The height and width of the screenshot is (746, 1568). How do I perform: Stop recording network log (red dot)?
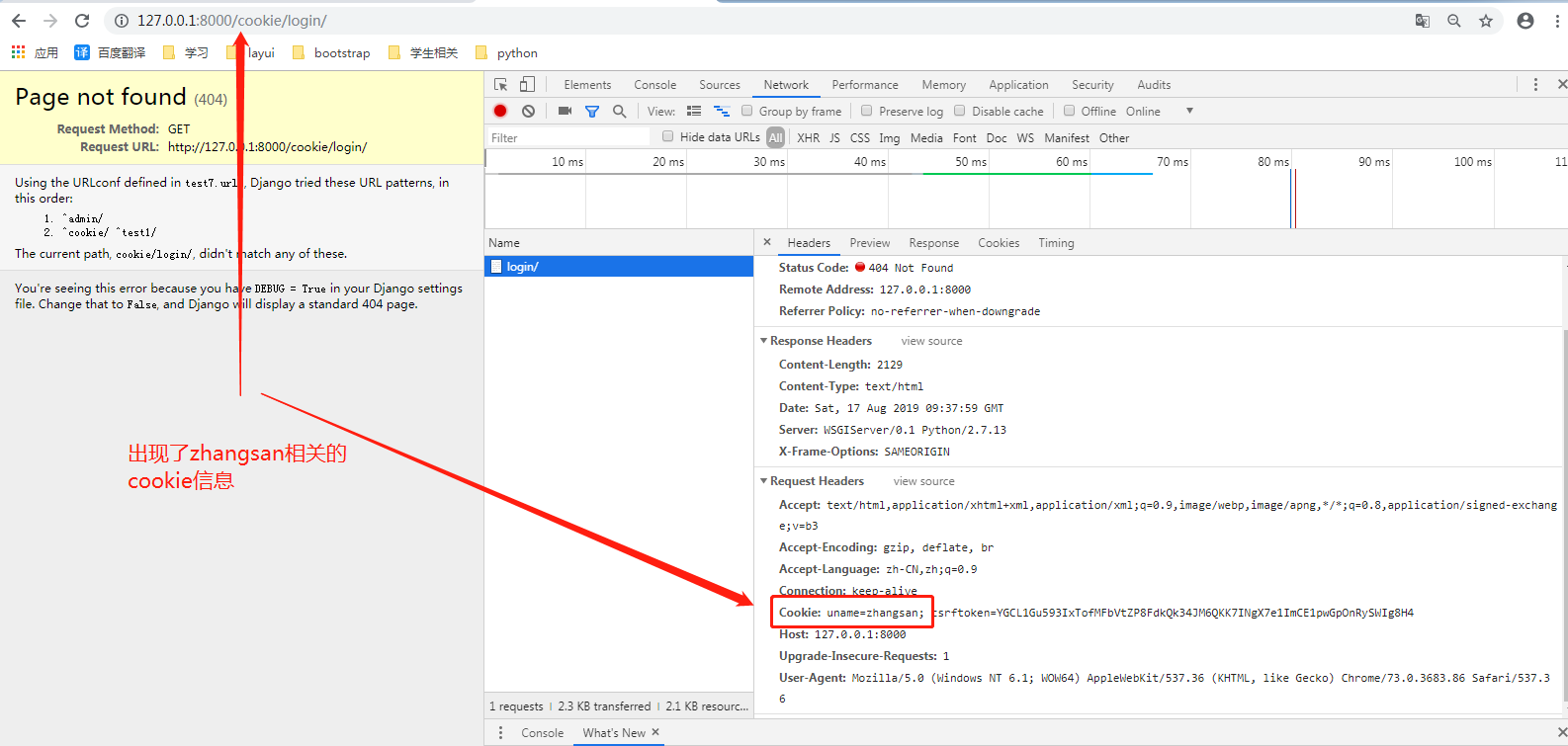pos(500,112)
